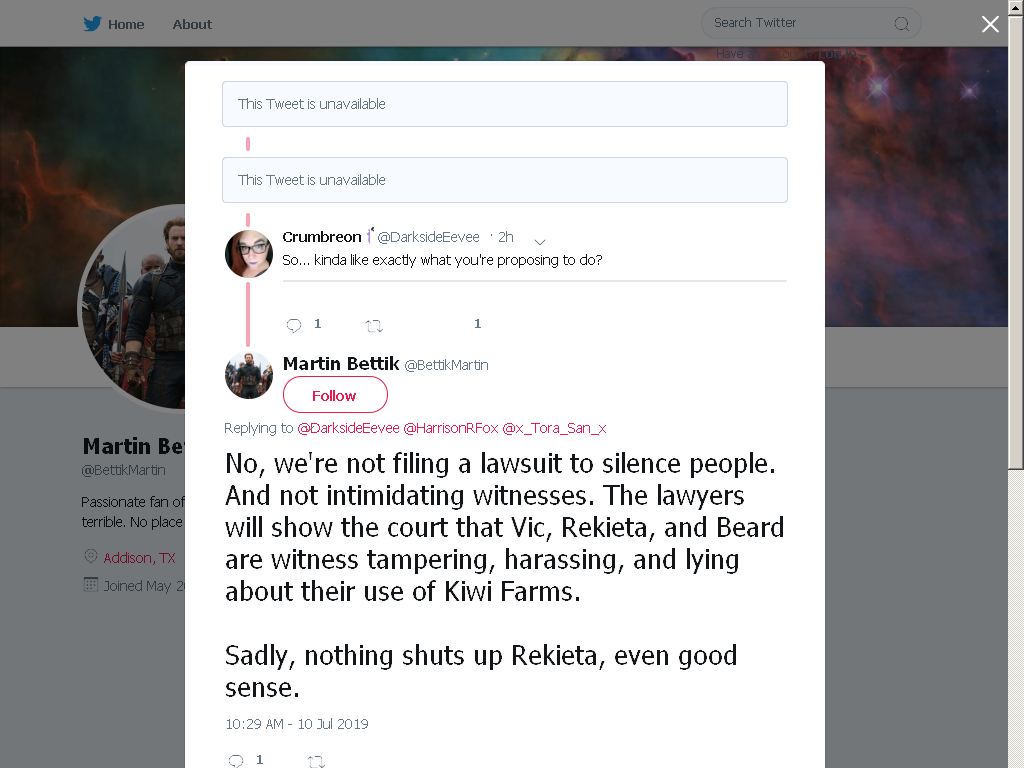
Task: Click reply icon under Martin Bettik's tweet
Action: coord(236,760)
